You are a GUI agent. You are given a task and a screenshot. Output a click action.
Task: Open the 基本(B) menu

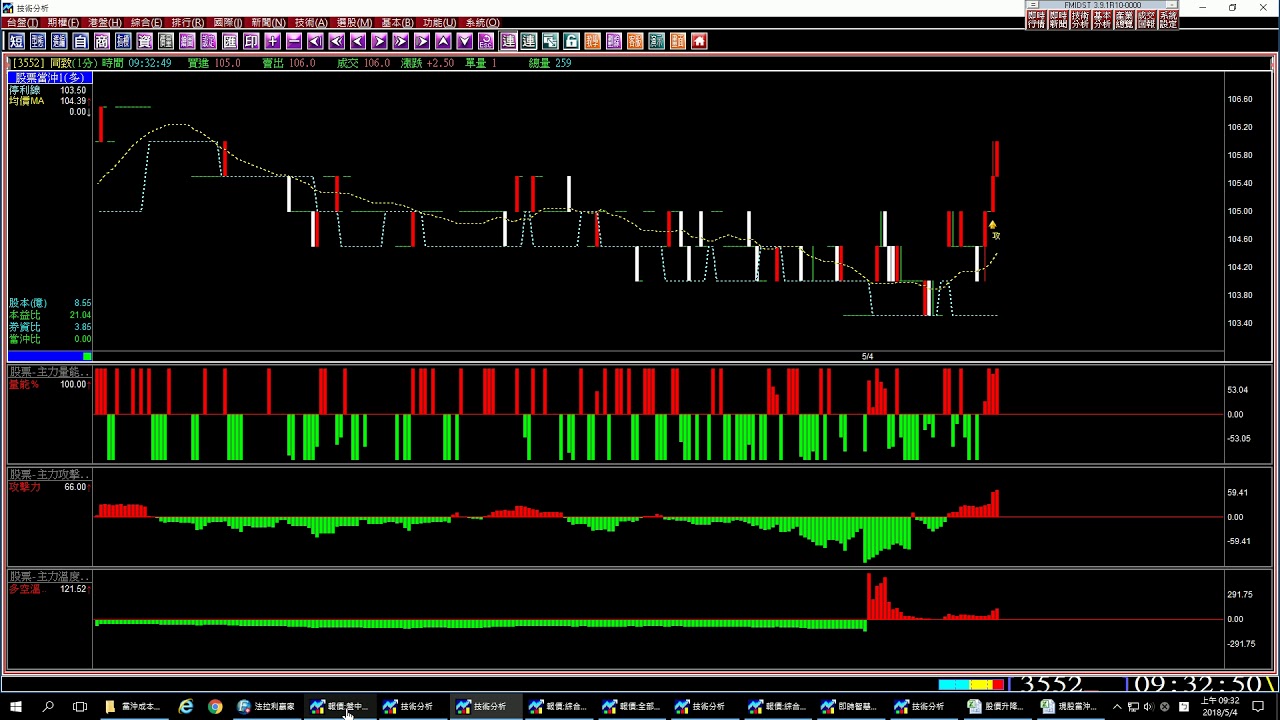397,22
